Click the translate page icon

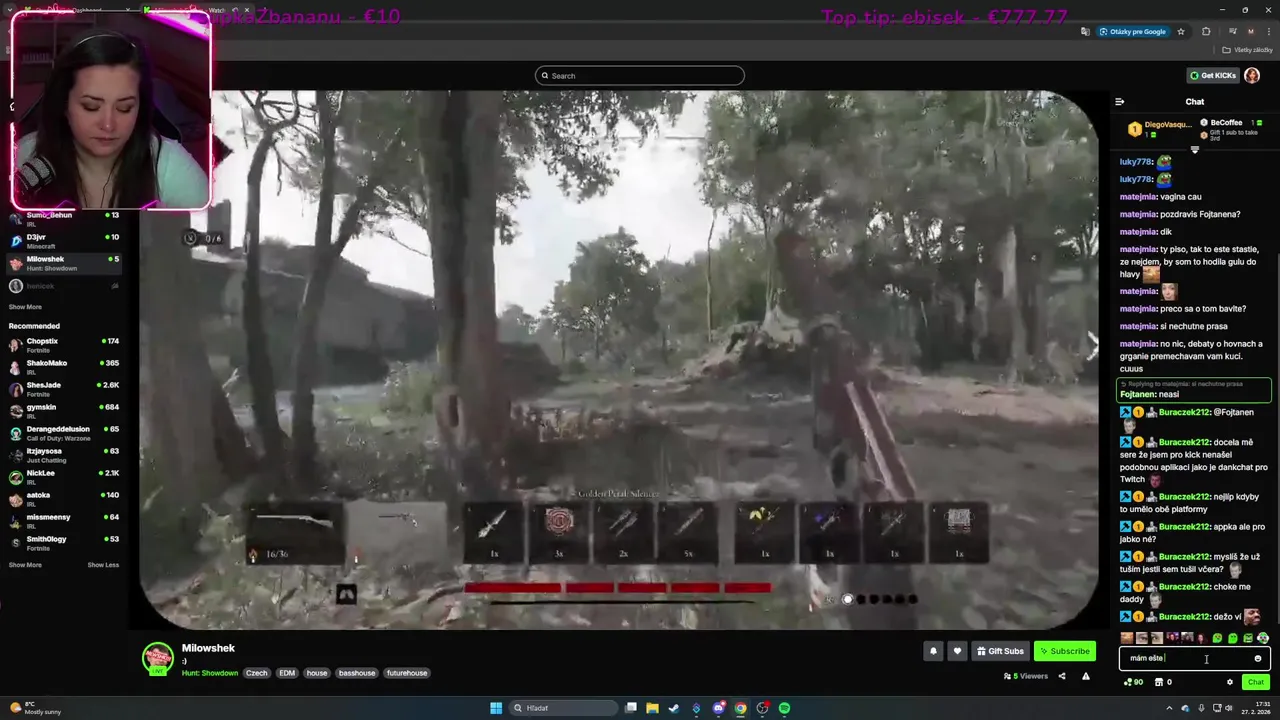pyautogui.click(x=1085, y=31)
